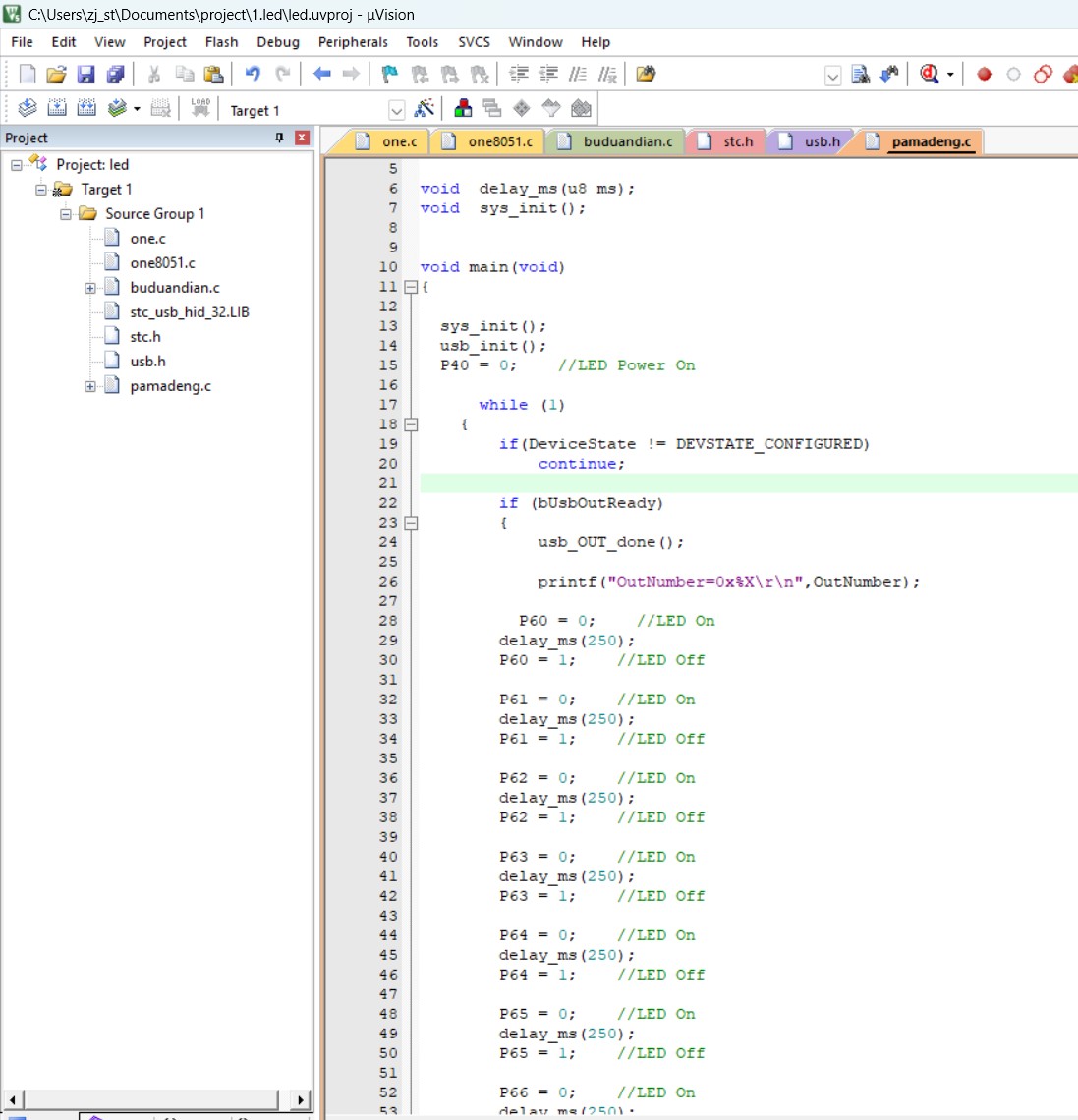Collapse the Source Group 1 folder
The image size is (1078, 1120).
pos(65,214)
